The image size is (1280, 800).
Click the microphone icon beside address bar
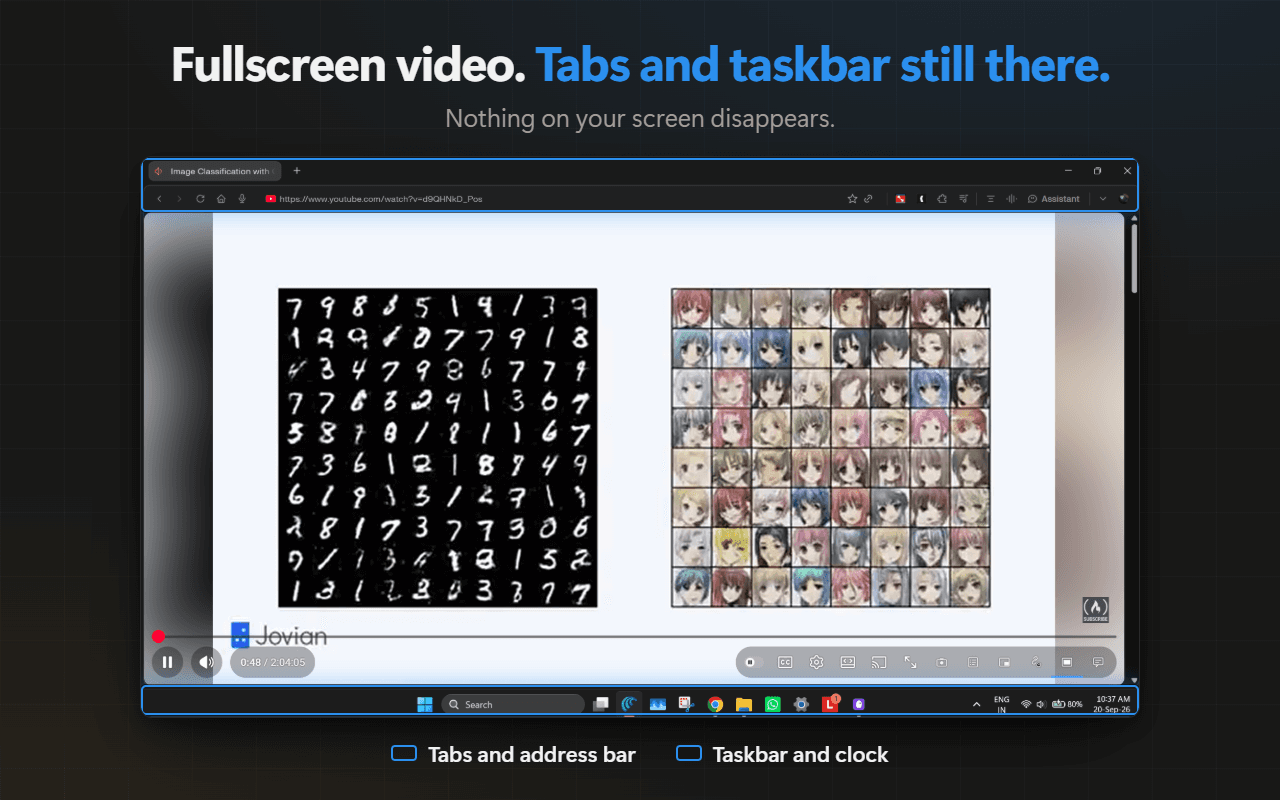coord(242,199)
